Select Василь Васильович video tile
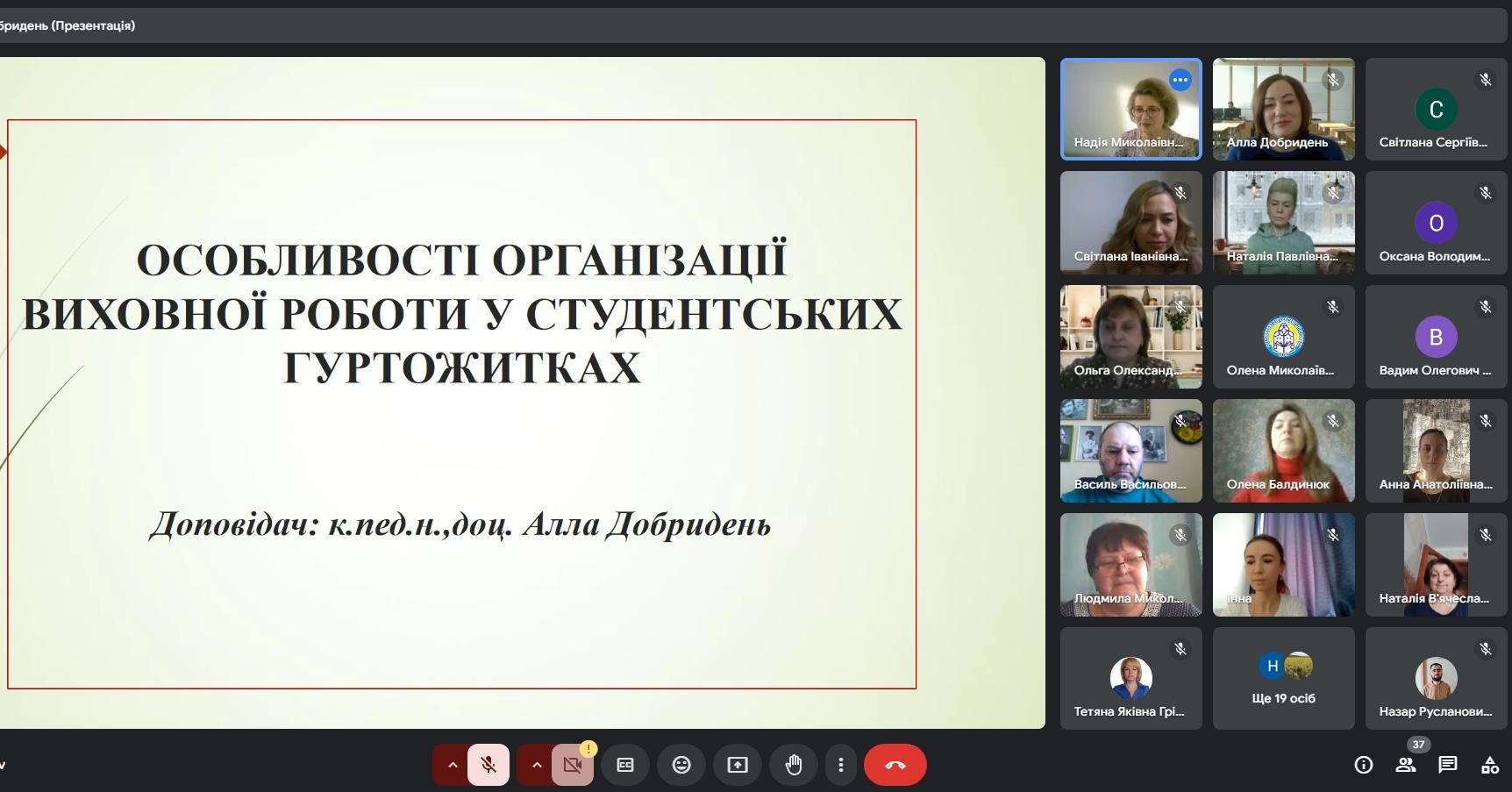Viewport: 1512px width, 792px height. (1131, 451)
